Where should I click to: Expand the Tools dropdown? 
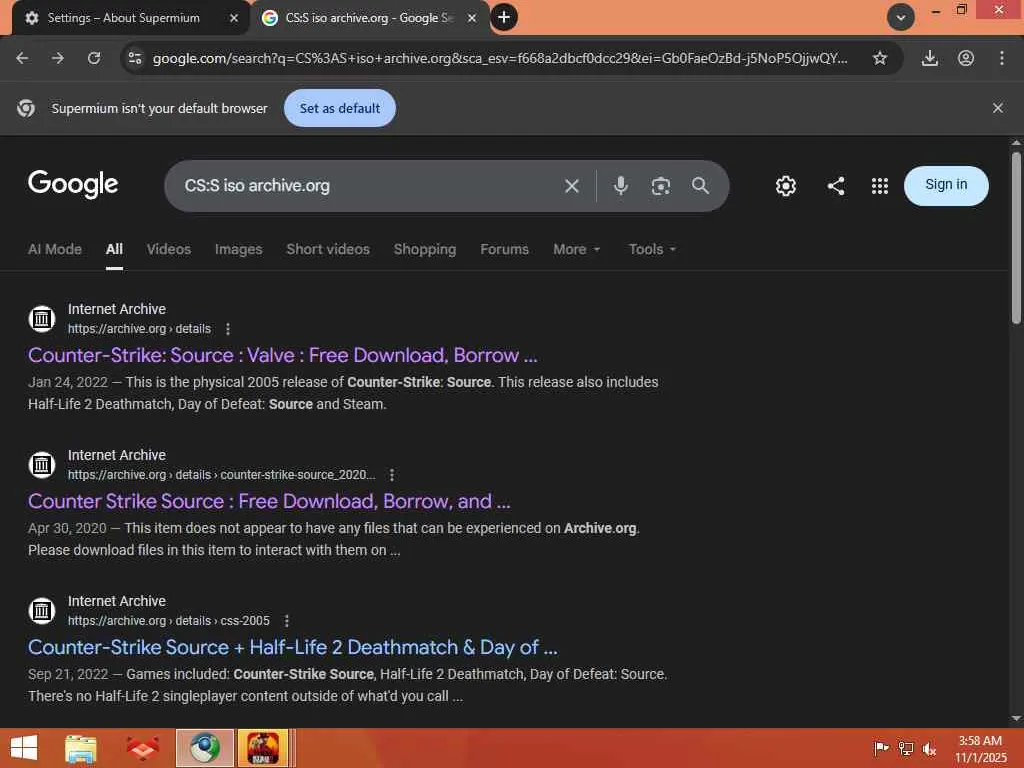[x=652, y=249]
